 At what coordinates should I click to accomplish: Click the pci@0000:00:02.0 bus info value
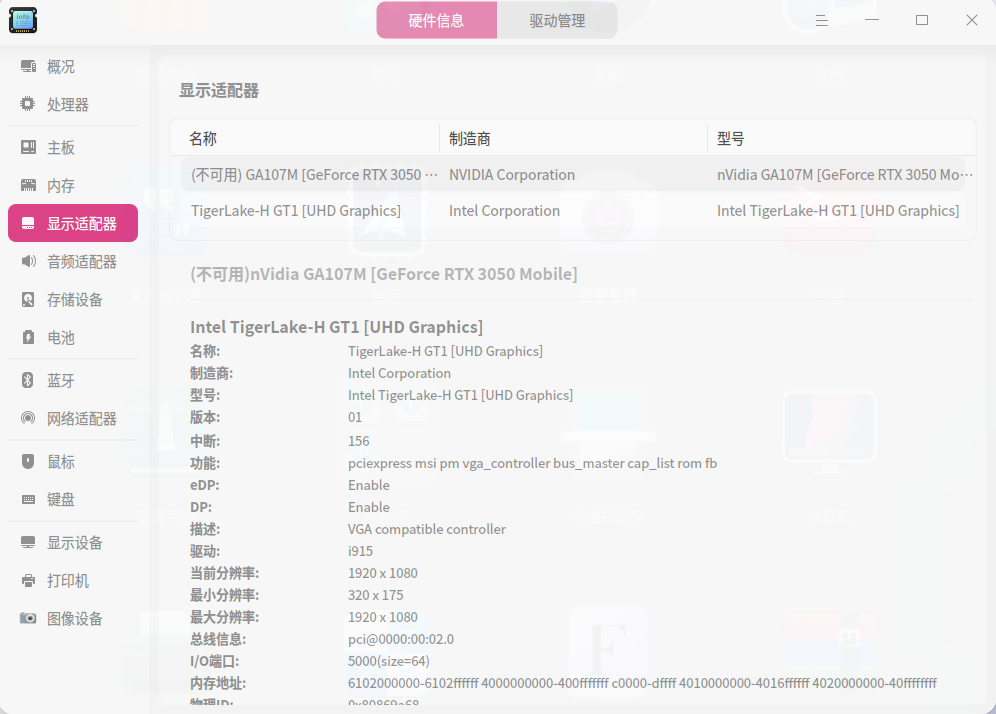[401, 639]
